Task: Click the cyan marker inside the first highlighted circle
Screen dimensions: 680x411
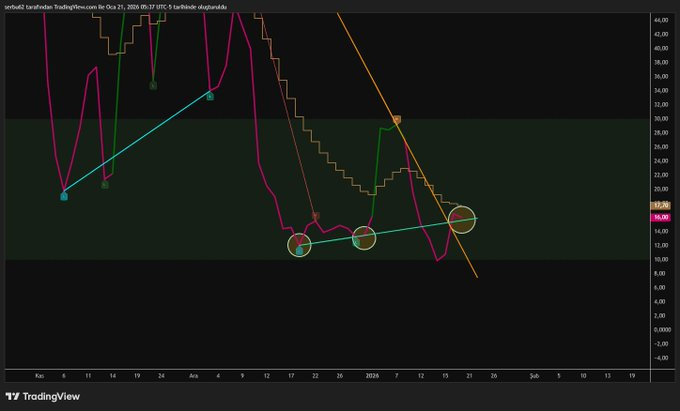Action: 299,251
